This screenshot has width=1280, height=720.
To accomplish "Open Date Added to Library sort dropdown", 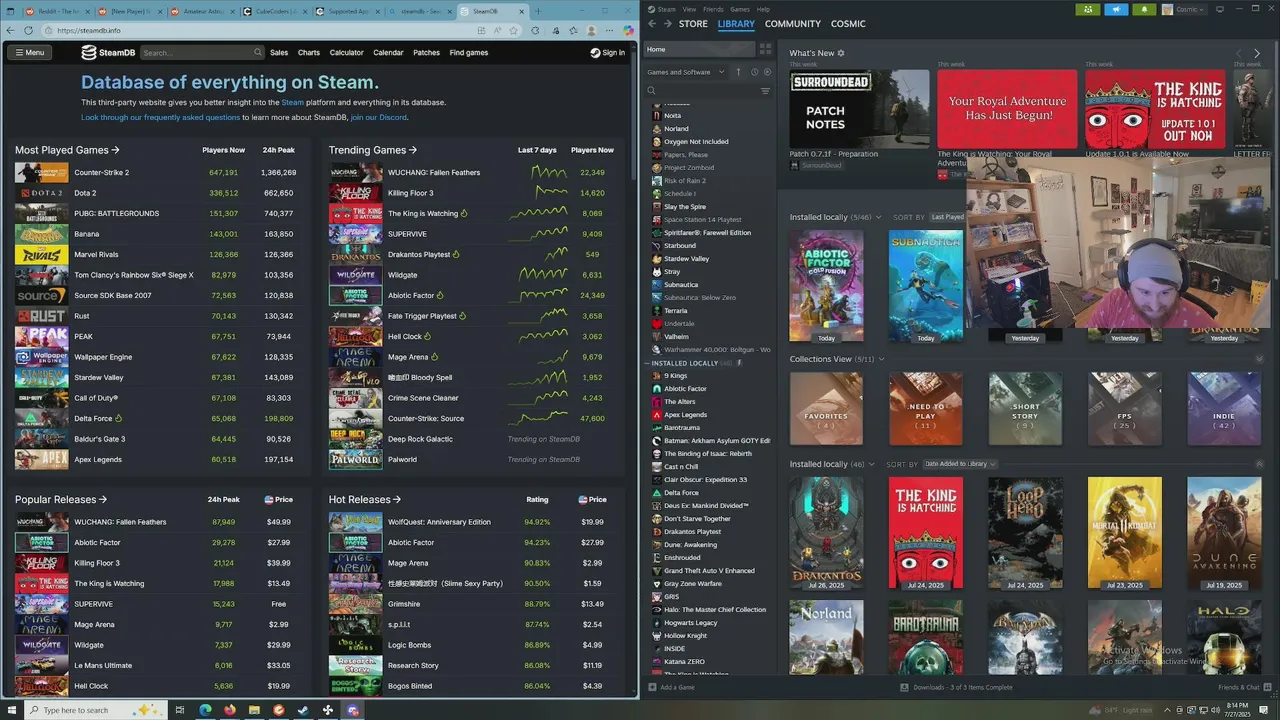I will coord(960,464).
